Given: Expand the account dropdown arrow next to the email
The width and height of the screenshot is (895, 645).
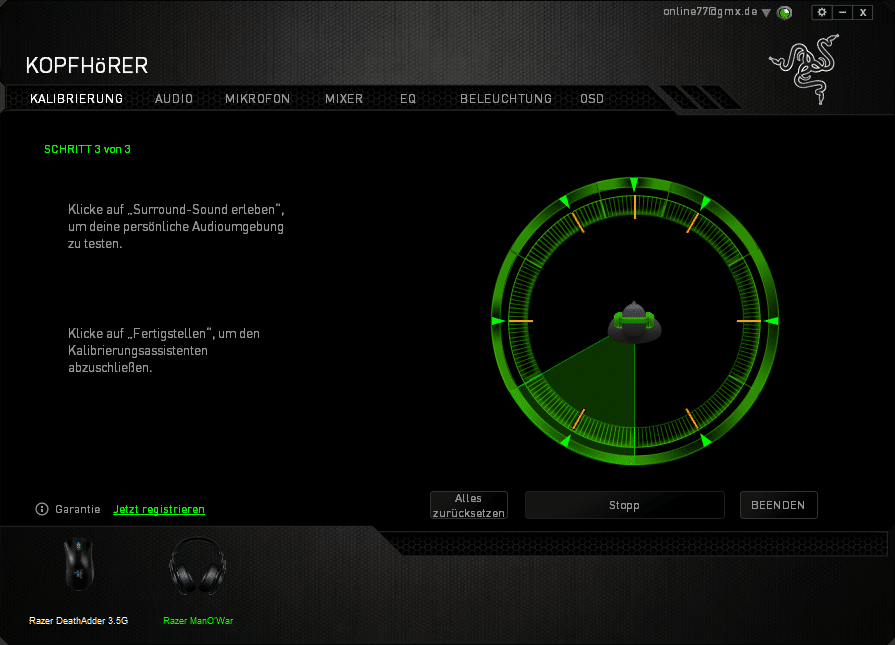Looking at the screenshot, I should point(766,13).
